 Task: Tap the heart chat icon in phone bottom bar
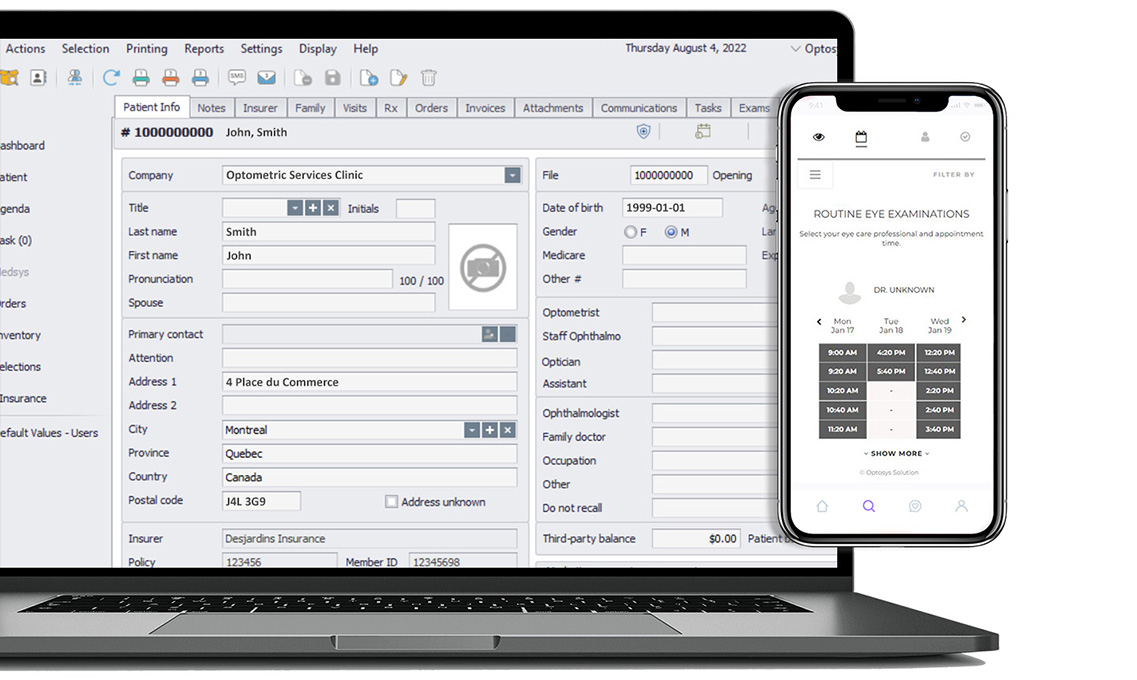915,506
